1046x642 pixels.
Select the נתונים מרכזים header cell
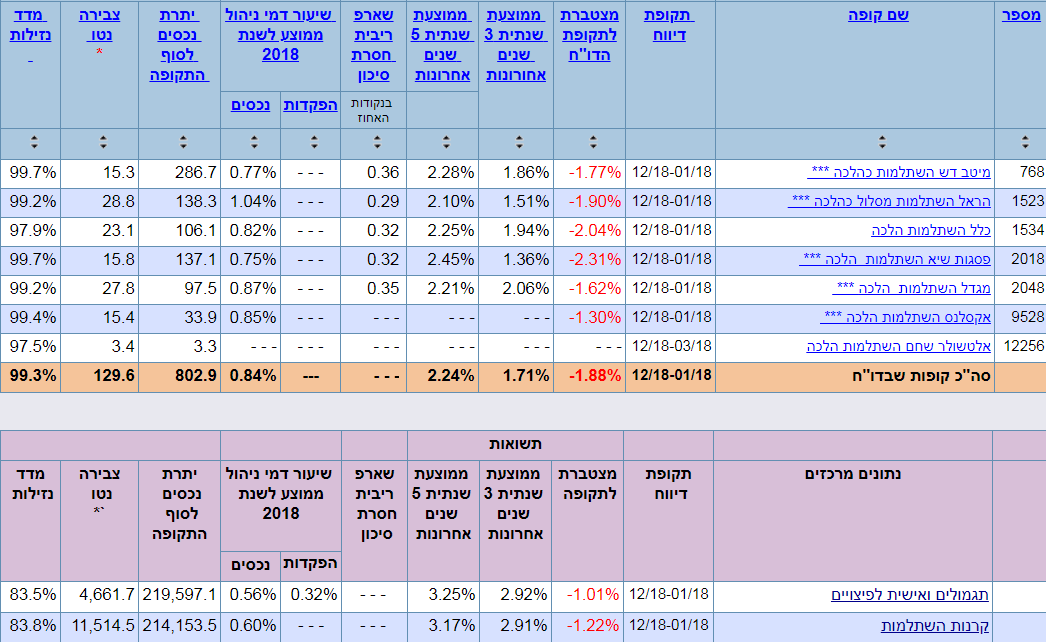[853, 521]
